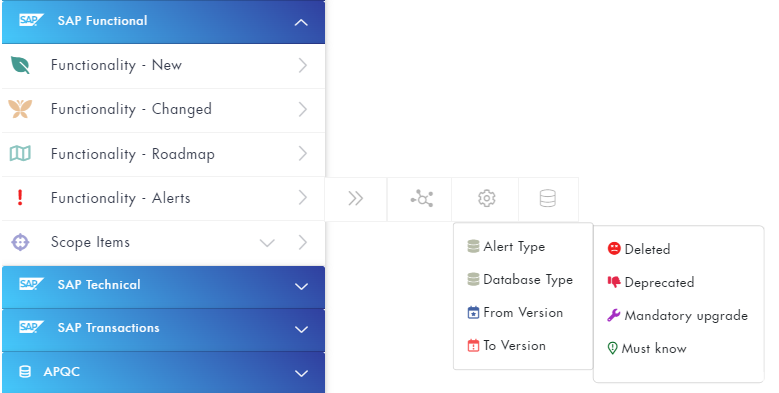This screenshot has width=779, height=393.
Task: Click the butterfly icon for Functionality - Changed
Action: click(x=20, y=109)
